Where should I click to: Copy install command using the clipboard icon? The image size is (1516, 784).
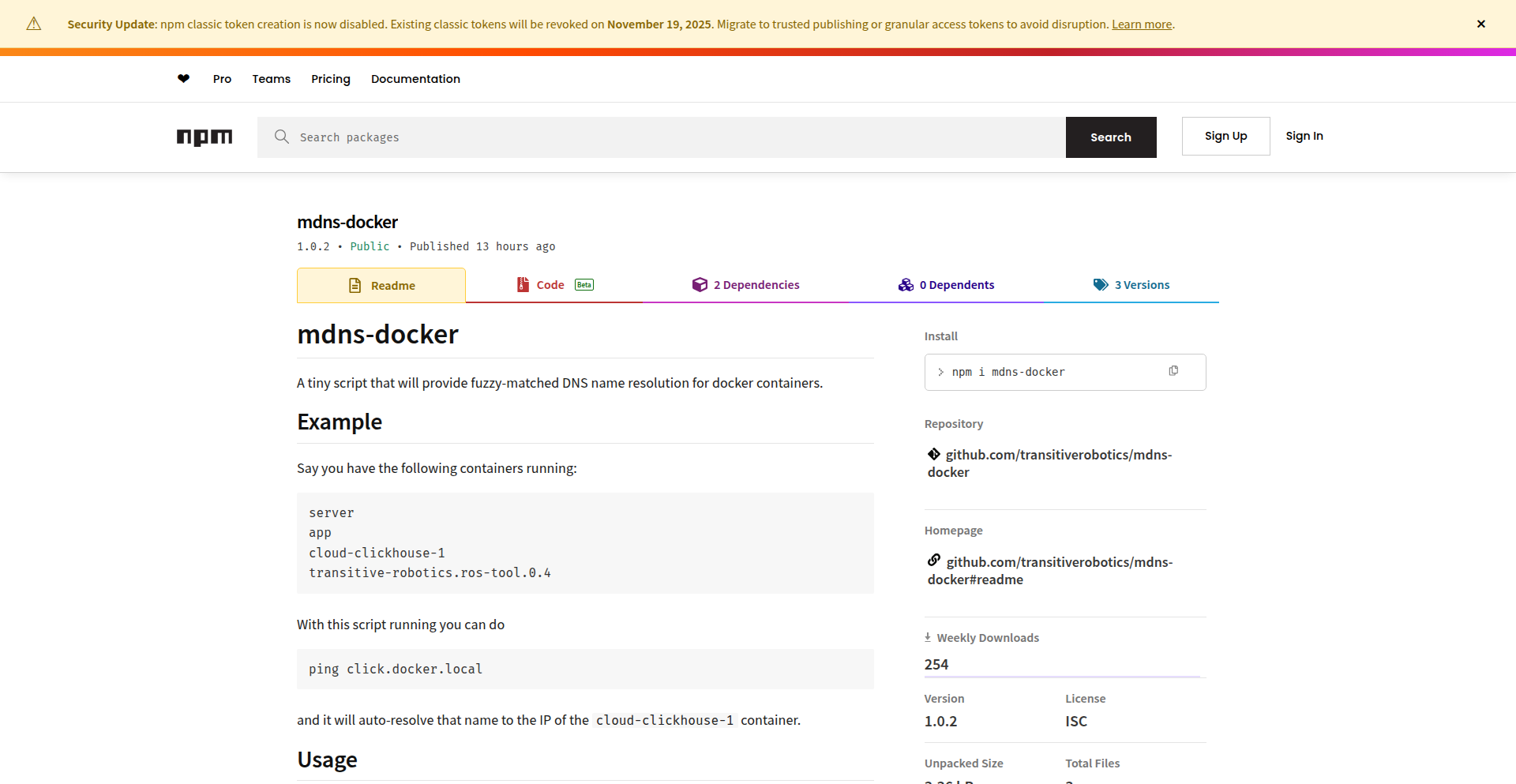1174,370
